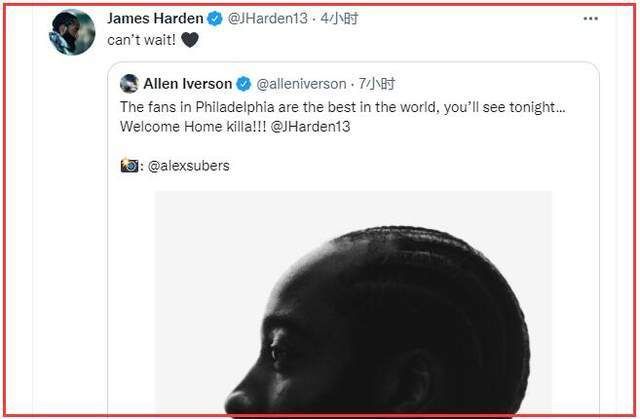The image size is (640, 419).
Task: Open James Harden's display name link
Action: [x=155, y=18]
